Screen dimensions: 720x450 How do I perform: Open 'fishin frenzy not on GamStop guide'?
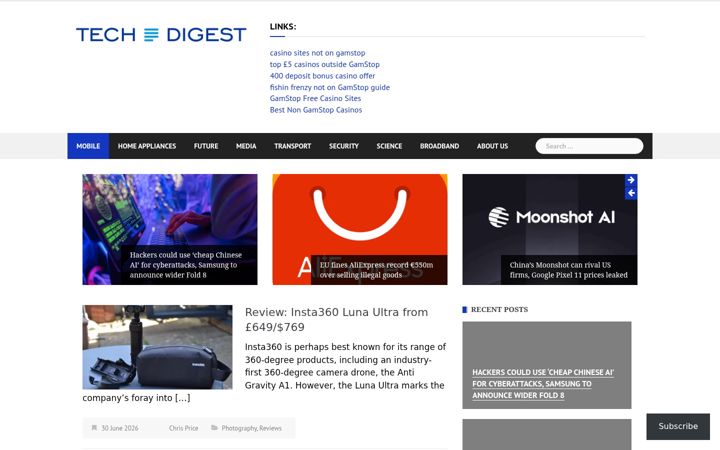[x=330, y=87]
